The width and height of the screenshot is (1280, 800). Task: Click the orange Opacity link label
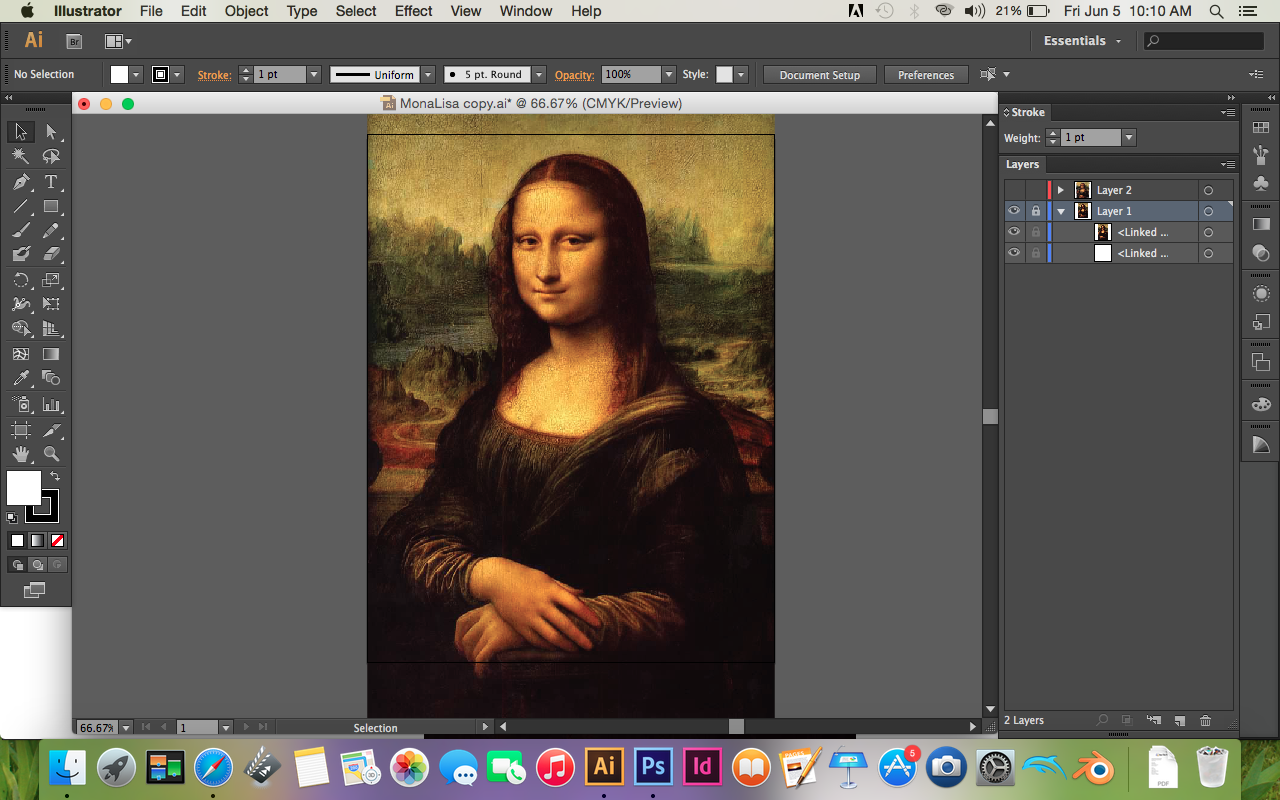(574, 75)
